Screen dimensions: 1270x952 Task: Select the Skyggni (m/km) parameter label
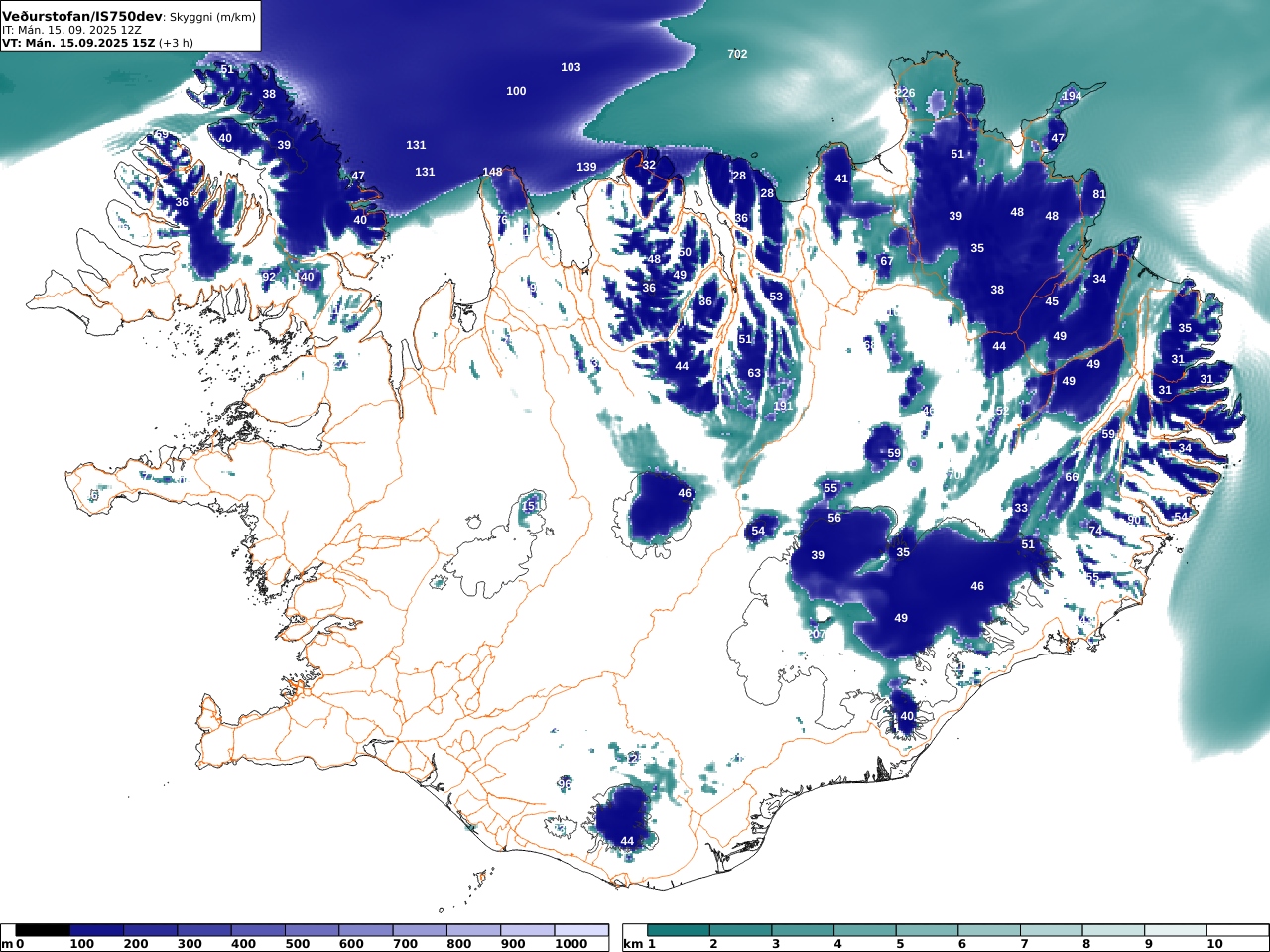click(212, 17)
